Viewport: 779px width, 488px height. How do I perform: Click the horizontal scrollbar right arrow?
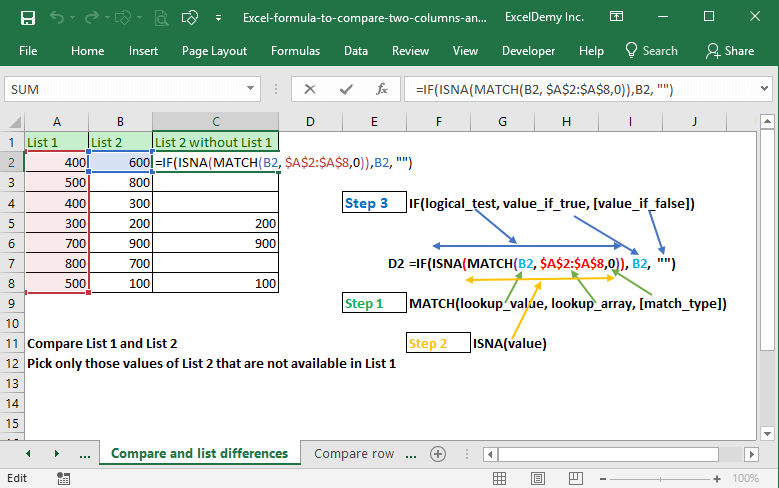(x=751, y=454)
